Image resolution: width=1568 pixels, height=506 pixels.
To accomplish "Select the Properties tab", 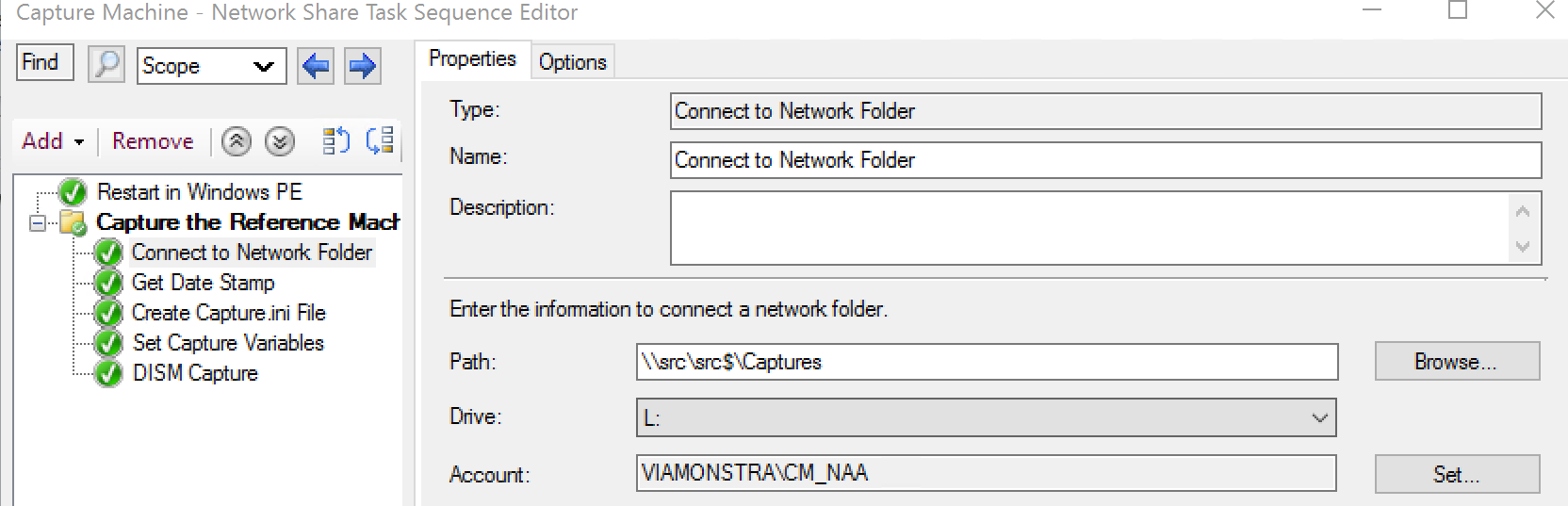I will click(x=472, y=59).
